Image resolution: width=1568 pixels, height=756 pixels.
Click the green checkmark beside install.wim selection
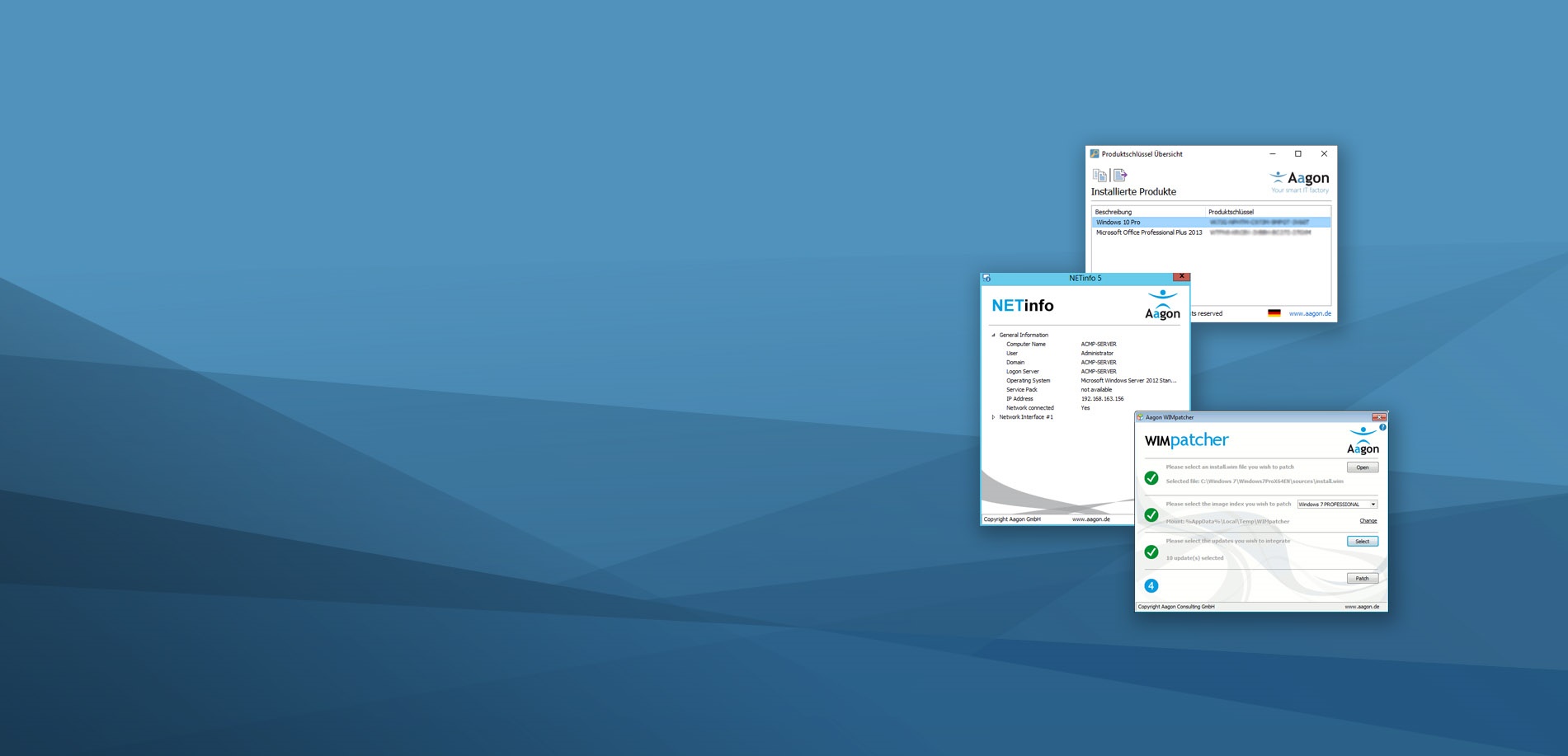click(1151, 478)
